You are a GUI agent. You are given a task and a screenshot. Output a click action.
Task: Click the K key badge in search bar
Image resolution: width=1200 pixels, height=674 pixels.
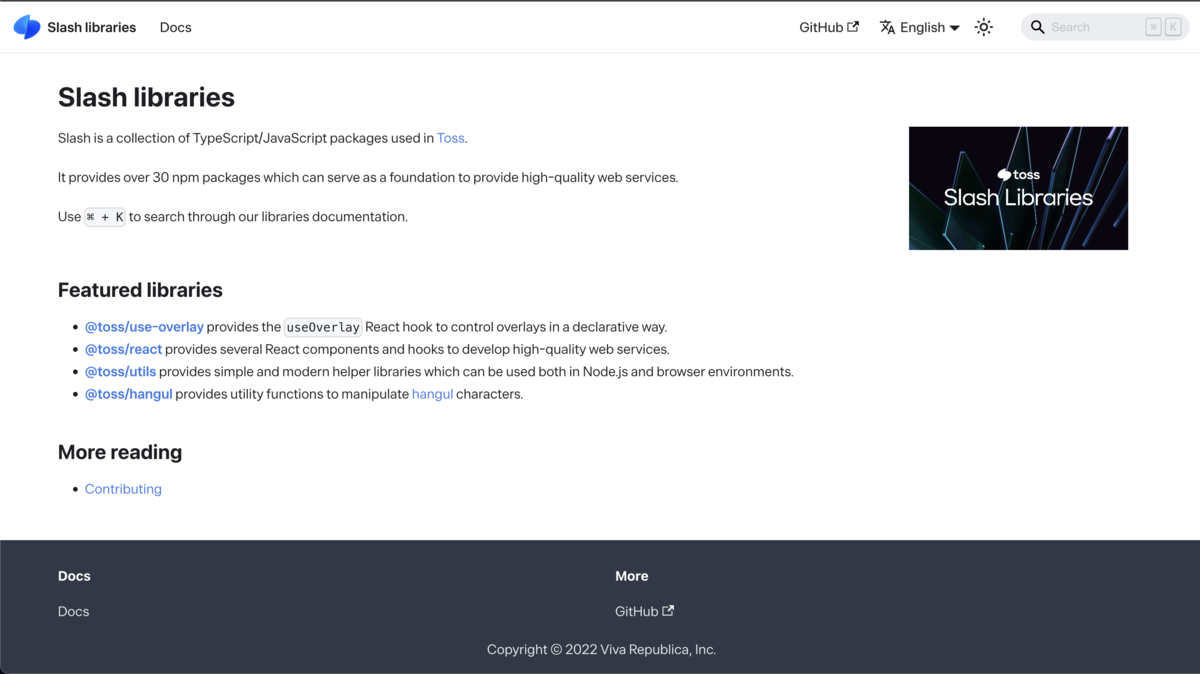tap(1171, 27)
